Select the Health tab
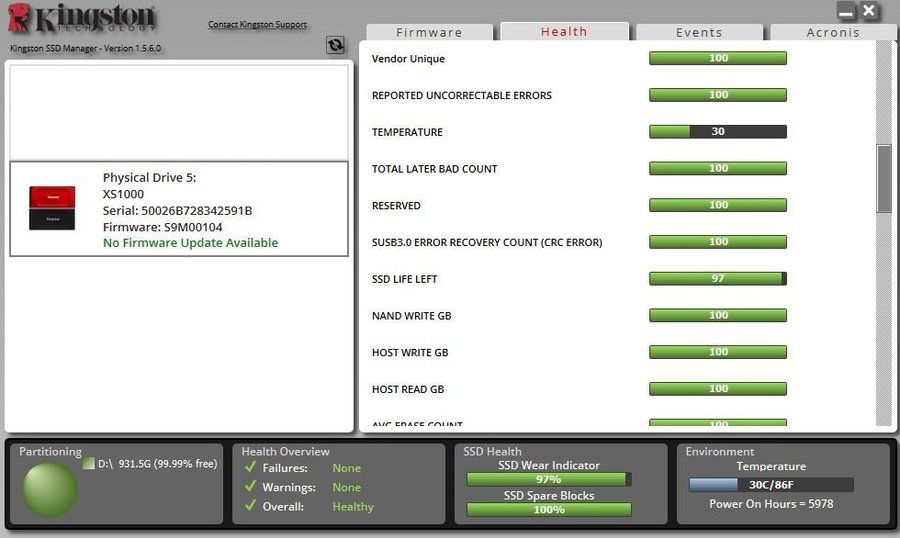The width and height of the screenshot is (900, 538). [564, 32]
